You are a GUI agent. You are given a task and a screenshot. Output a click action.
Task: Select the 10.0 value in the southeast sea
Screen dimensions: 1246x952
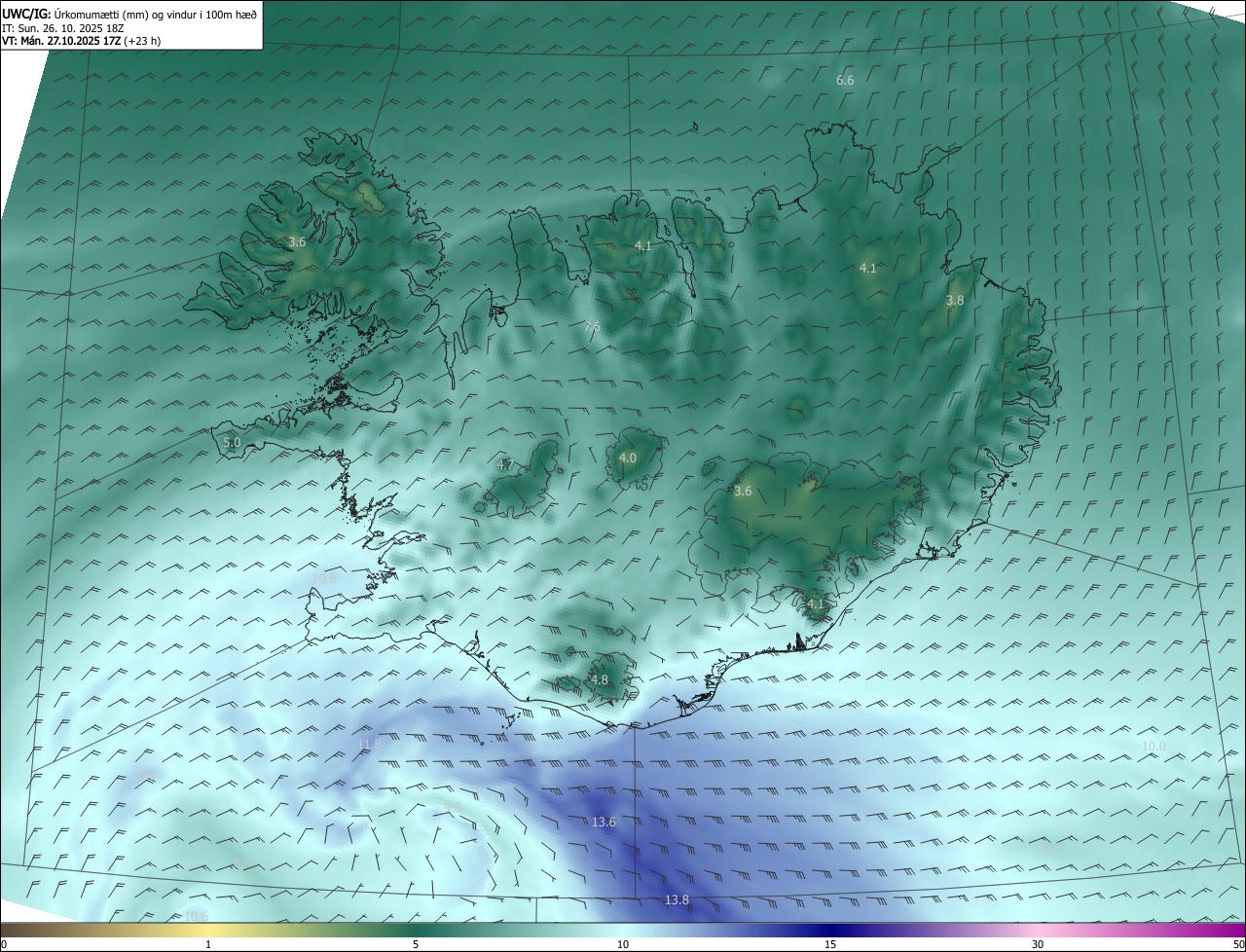1154,747
